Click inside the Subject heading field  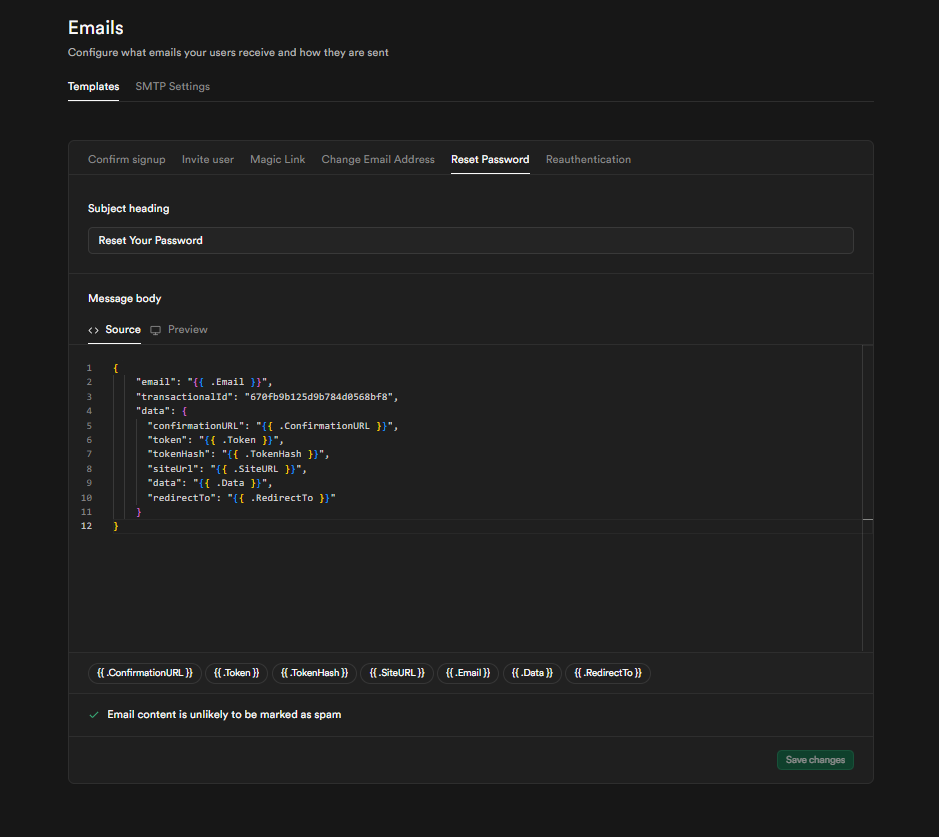pyautogui.click(x=470, y=240)
